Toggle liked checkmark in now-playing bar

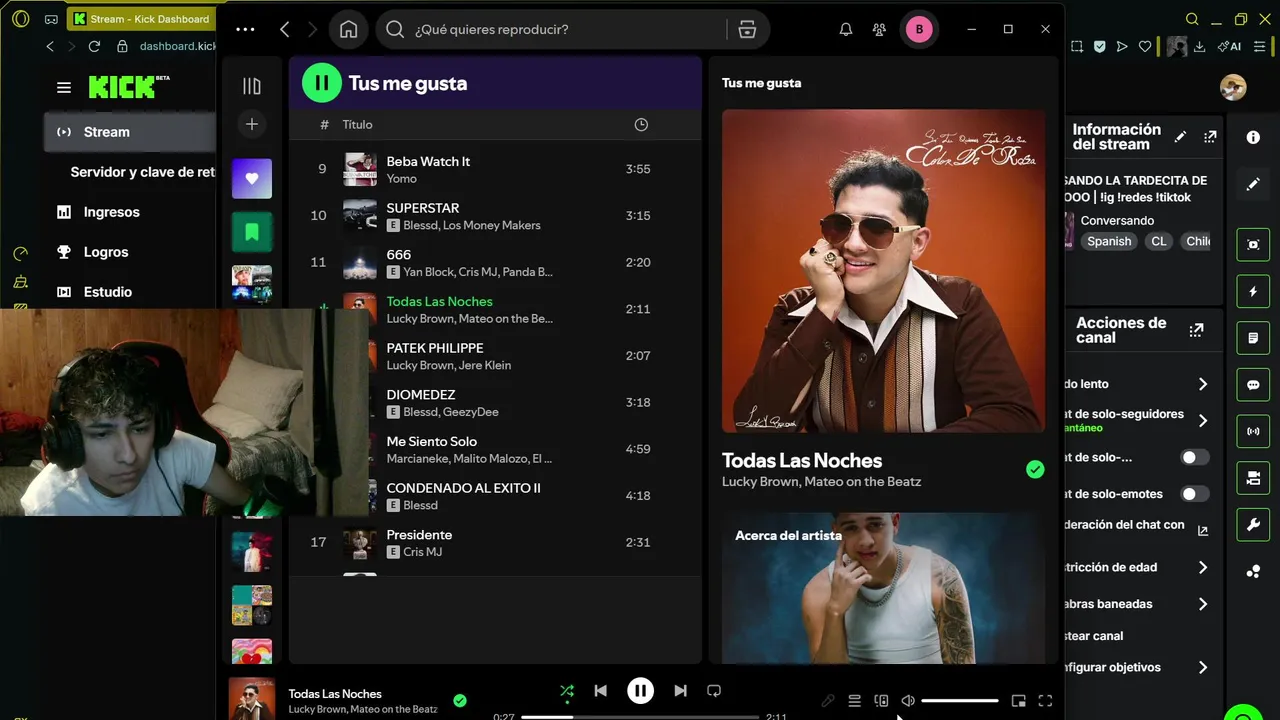[x=460, y=701]
